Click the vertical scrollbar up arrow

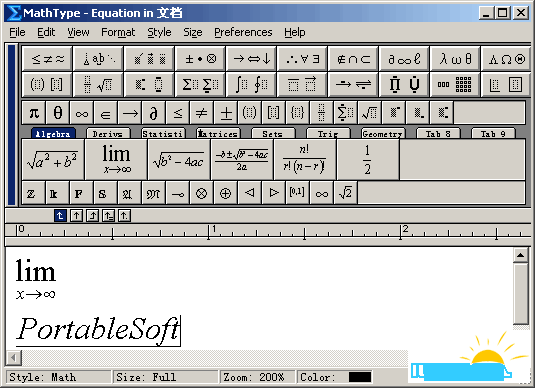coord(521,255)
